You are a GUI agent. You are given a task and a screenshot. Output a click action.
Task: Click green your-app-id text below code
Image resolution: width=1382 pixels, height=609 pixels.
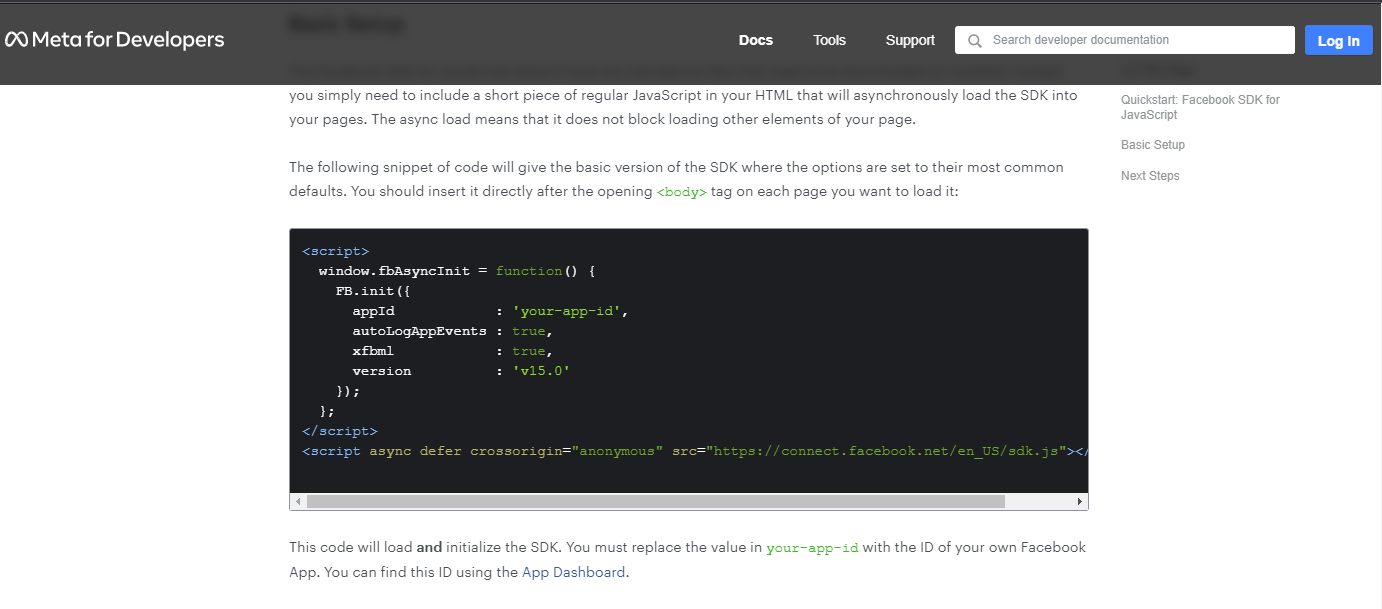812,548
